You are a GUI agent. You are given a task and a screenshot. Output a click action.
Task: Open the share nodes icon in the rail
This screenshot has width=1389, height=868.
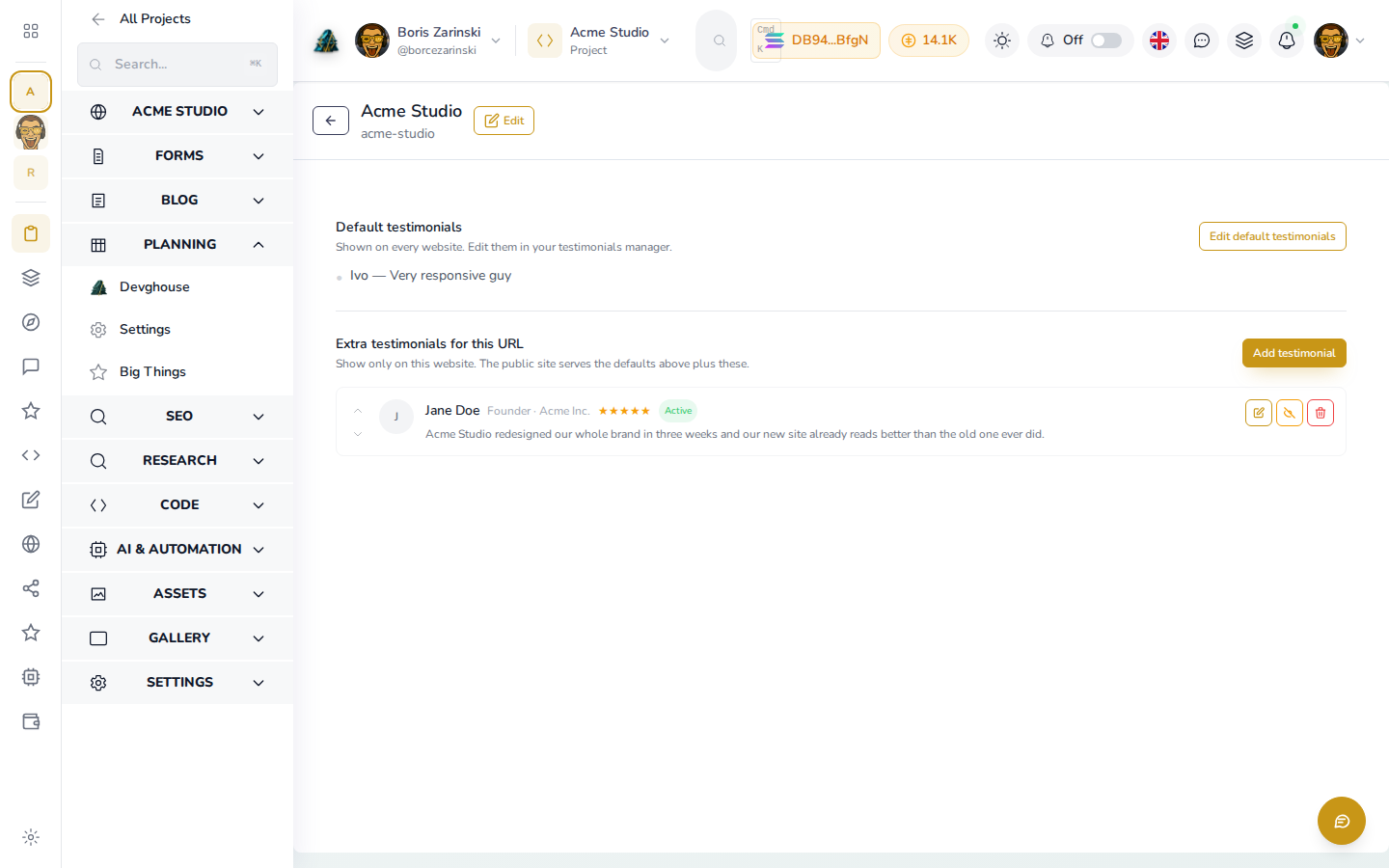pos(31,588)
